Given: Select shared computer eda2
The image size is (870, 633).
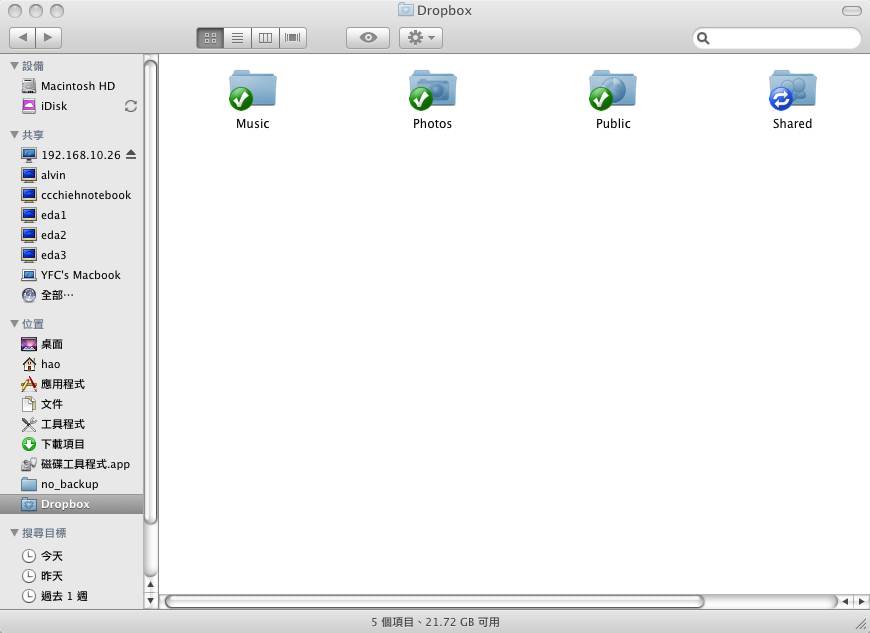Looking at the screenshot, I should coord(72,235).
